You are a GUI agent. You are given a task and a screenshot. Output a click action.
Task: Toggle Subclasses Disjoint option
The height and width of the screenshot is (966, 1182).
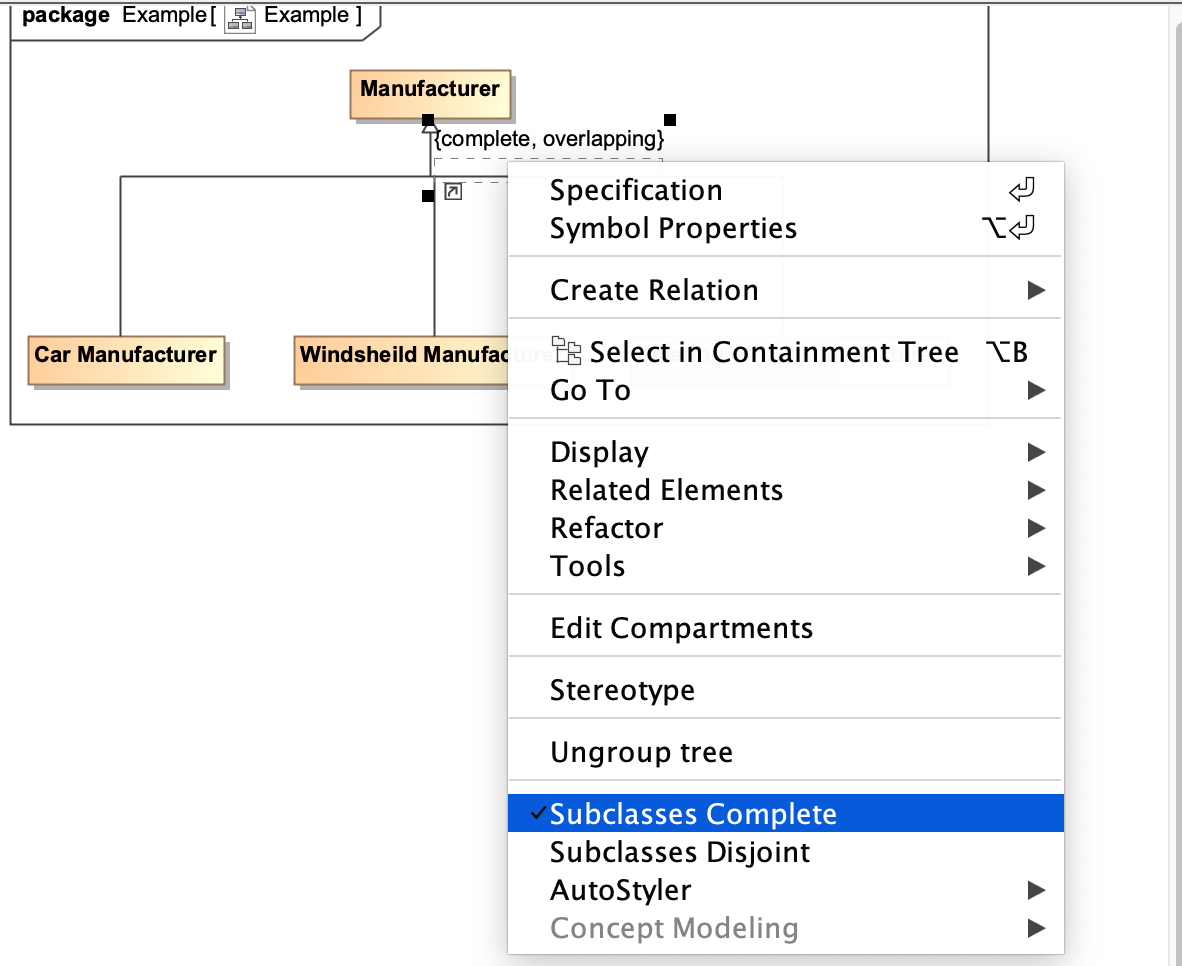(680, 852)
